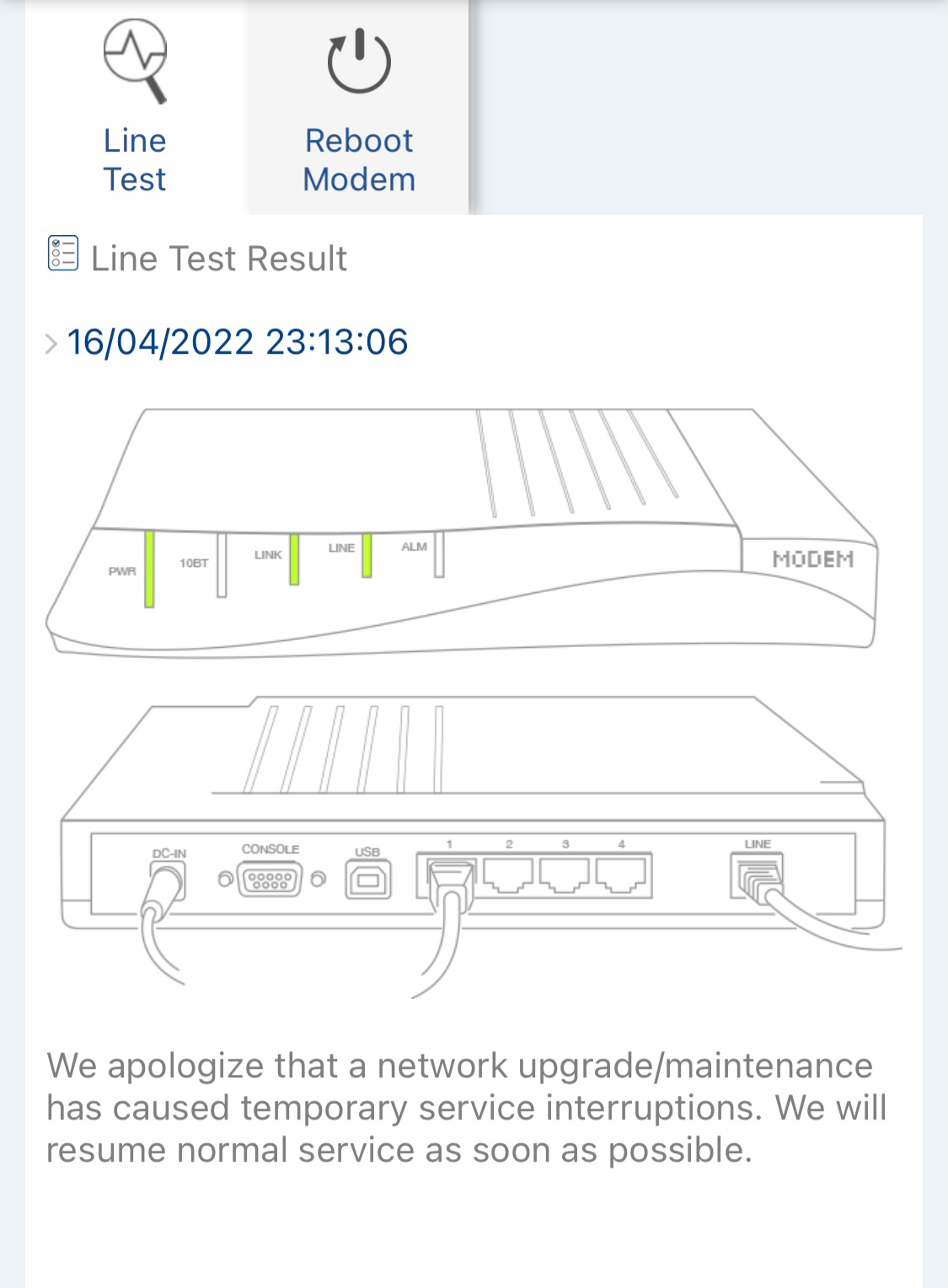The image size is (948, 1288).
Task: Click the ALM indicator light
Action: point(439,554)
